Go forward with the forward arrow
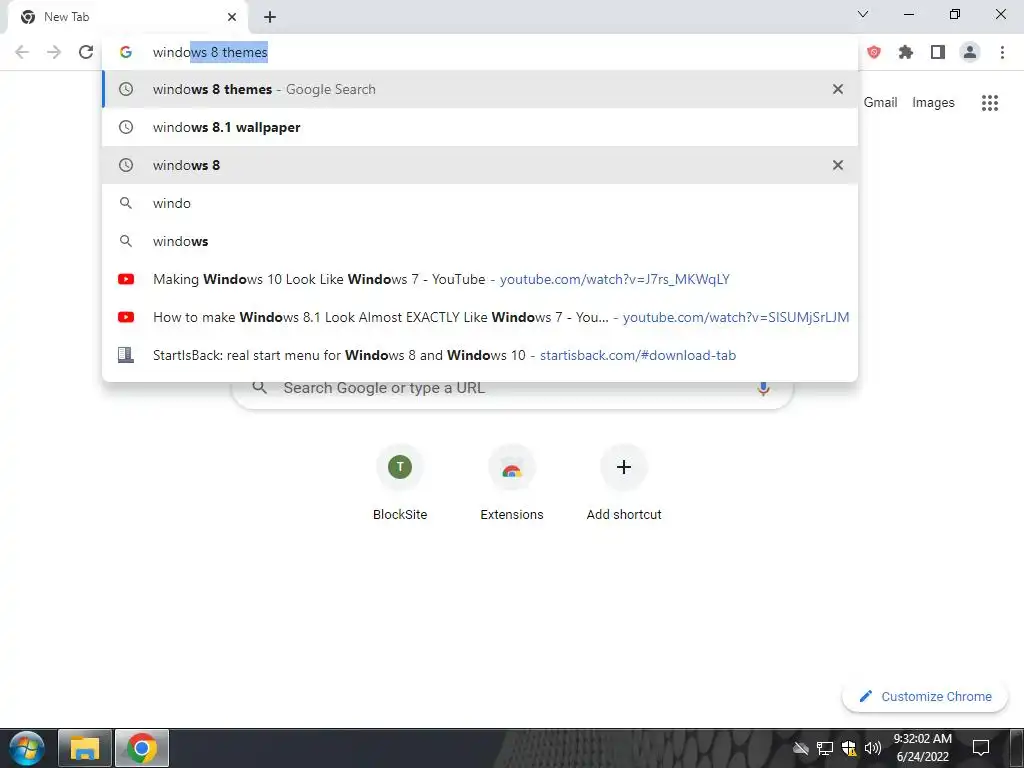1024x768 pixels. (54, 52)
